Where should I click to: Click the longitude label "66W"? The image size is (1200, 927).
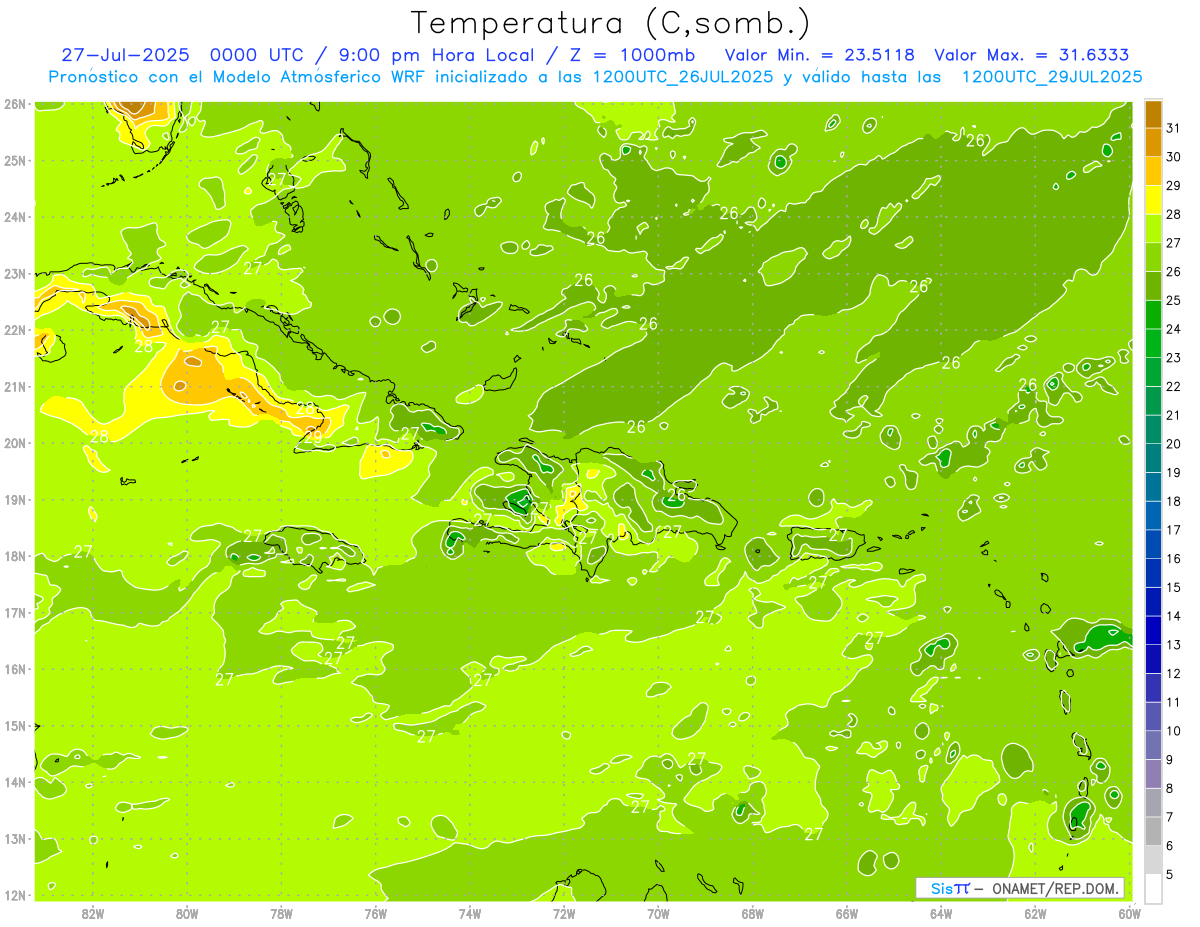pos(846,913)
